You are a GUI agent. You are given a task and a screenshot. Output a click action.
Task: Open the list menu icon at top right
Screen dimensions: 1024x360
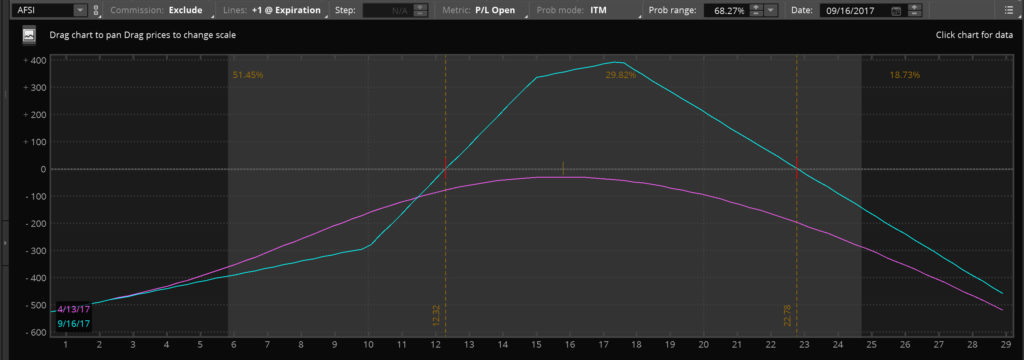click(1008, 10)
